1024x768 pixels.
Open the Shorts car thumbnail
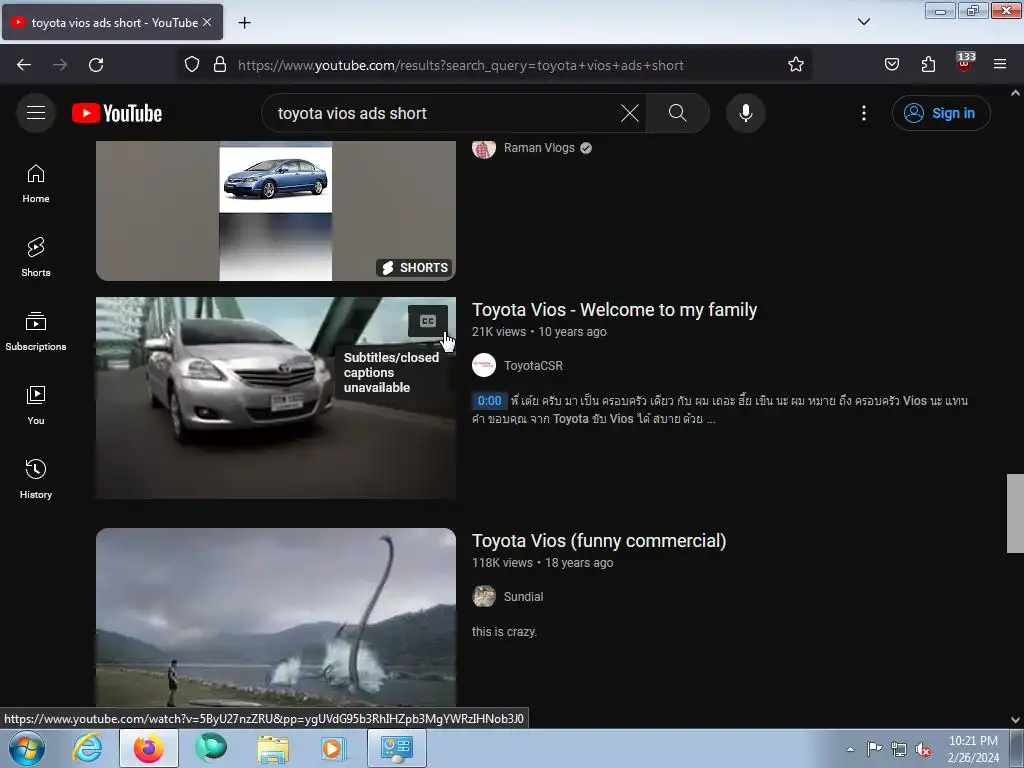[x=276, y=211]
